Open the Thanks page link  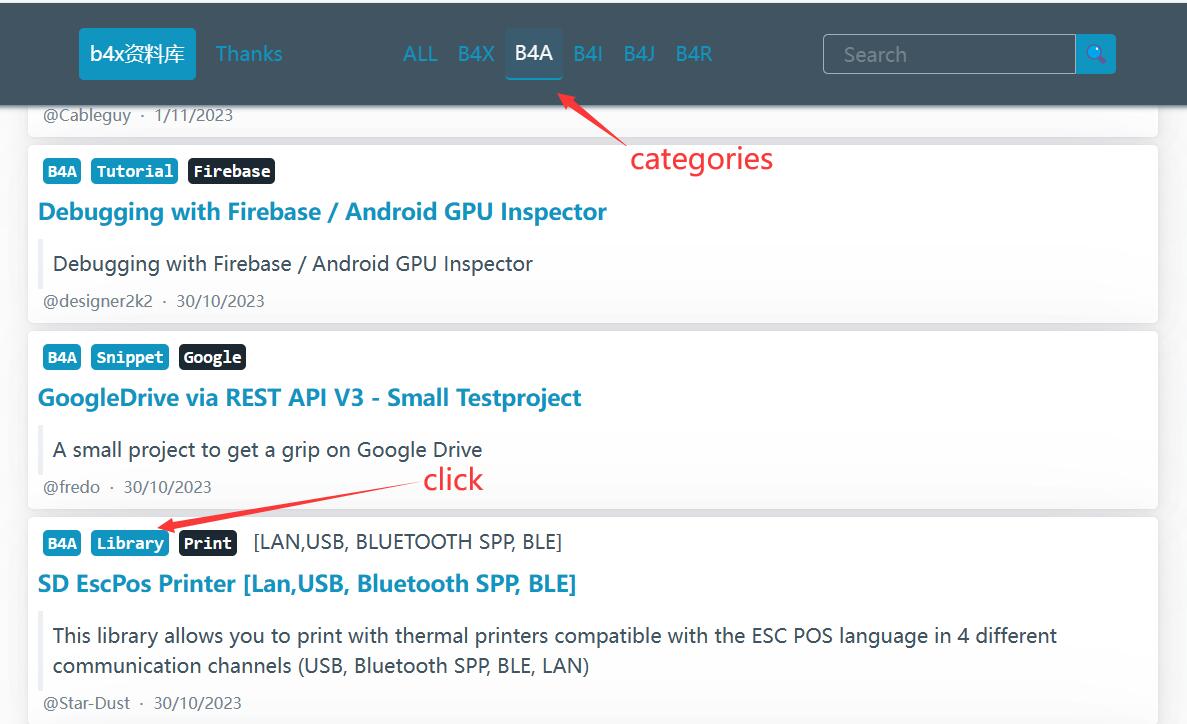[249, 54]
